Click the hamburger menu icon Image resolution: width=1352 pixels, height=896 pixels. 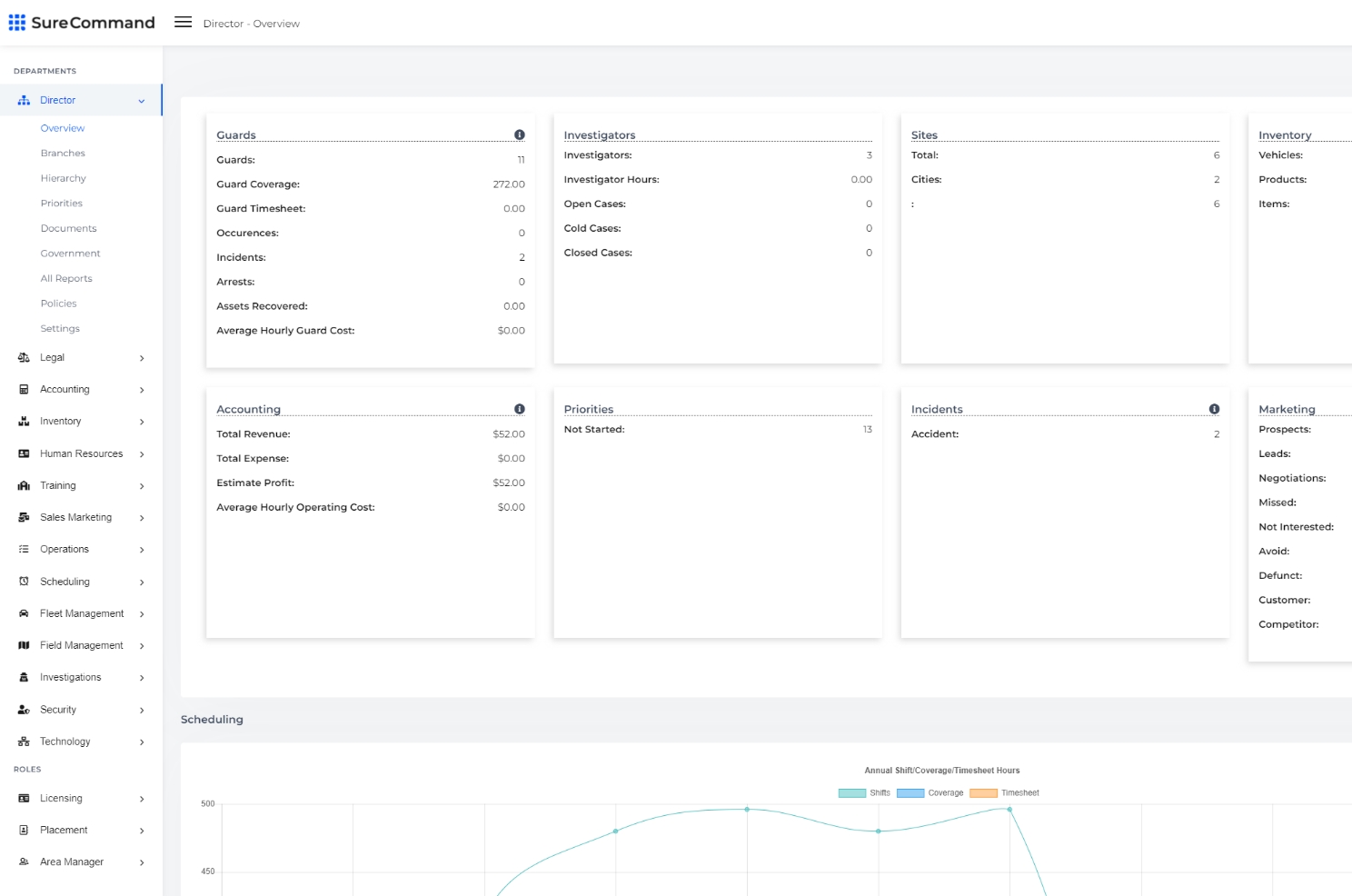pyautogui.click(x=183, y=23)
